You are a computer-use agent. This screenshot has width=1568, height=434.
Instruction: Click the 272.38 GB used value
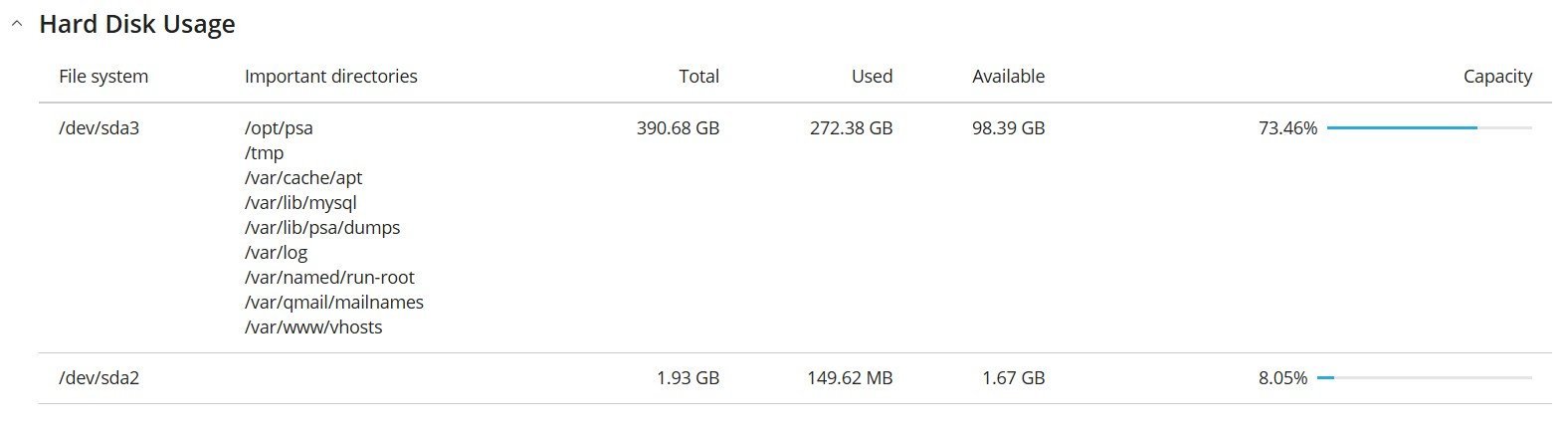pos(851,127)
